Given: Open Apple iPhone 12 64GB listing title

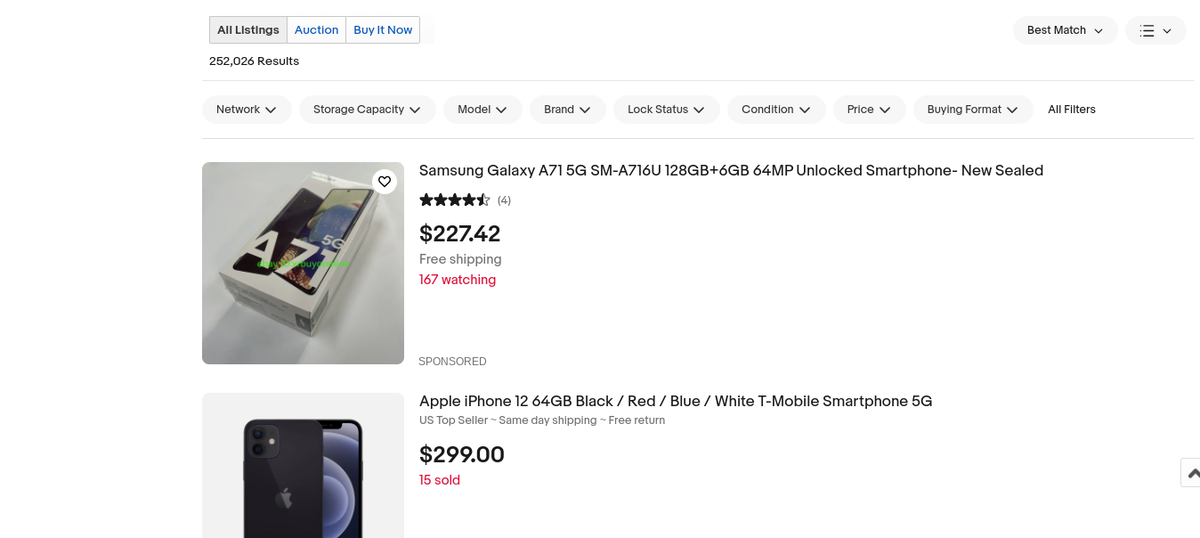Looking at the screenshot, I should [676, 402].
